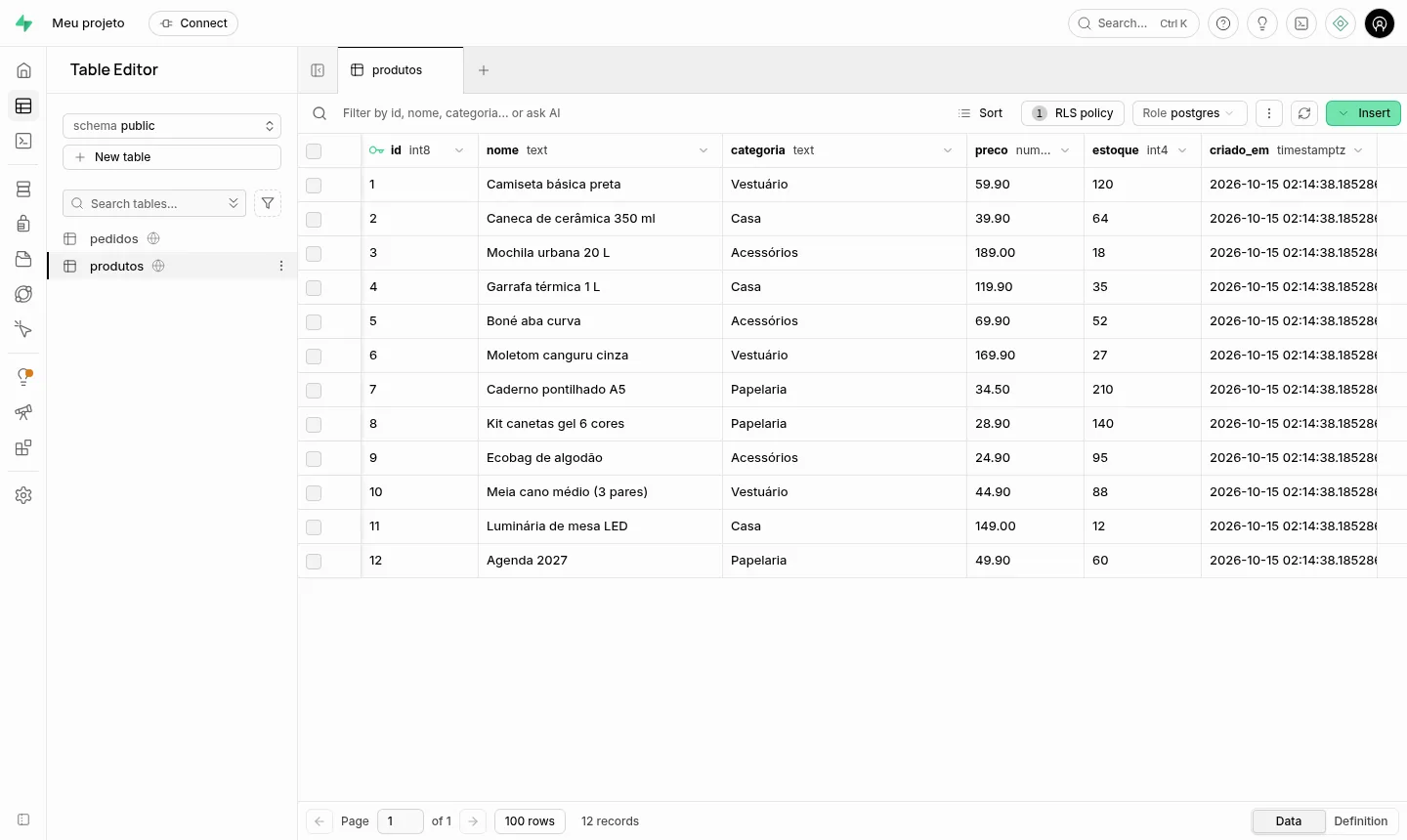Switch to the produtos tab
1407x840 pixels.
point(401,70)
